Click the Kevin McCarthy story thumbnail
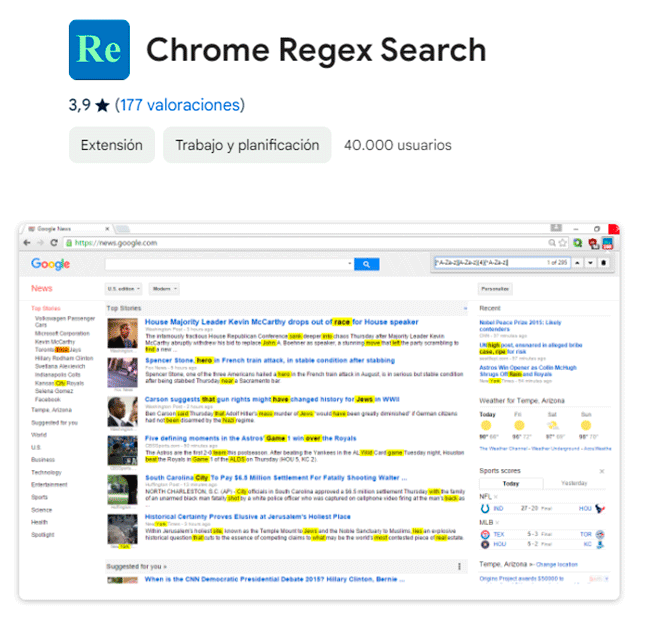The height and width of the screenshot is (620, 650). point(122,333)
